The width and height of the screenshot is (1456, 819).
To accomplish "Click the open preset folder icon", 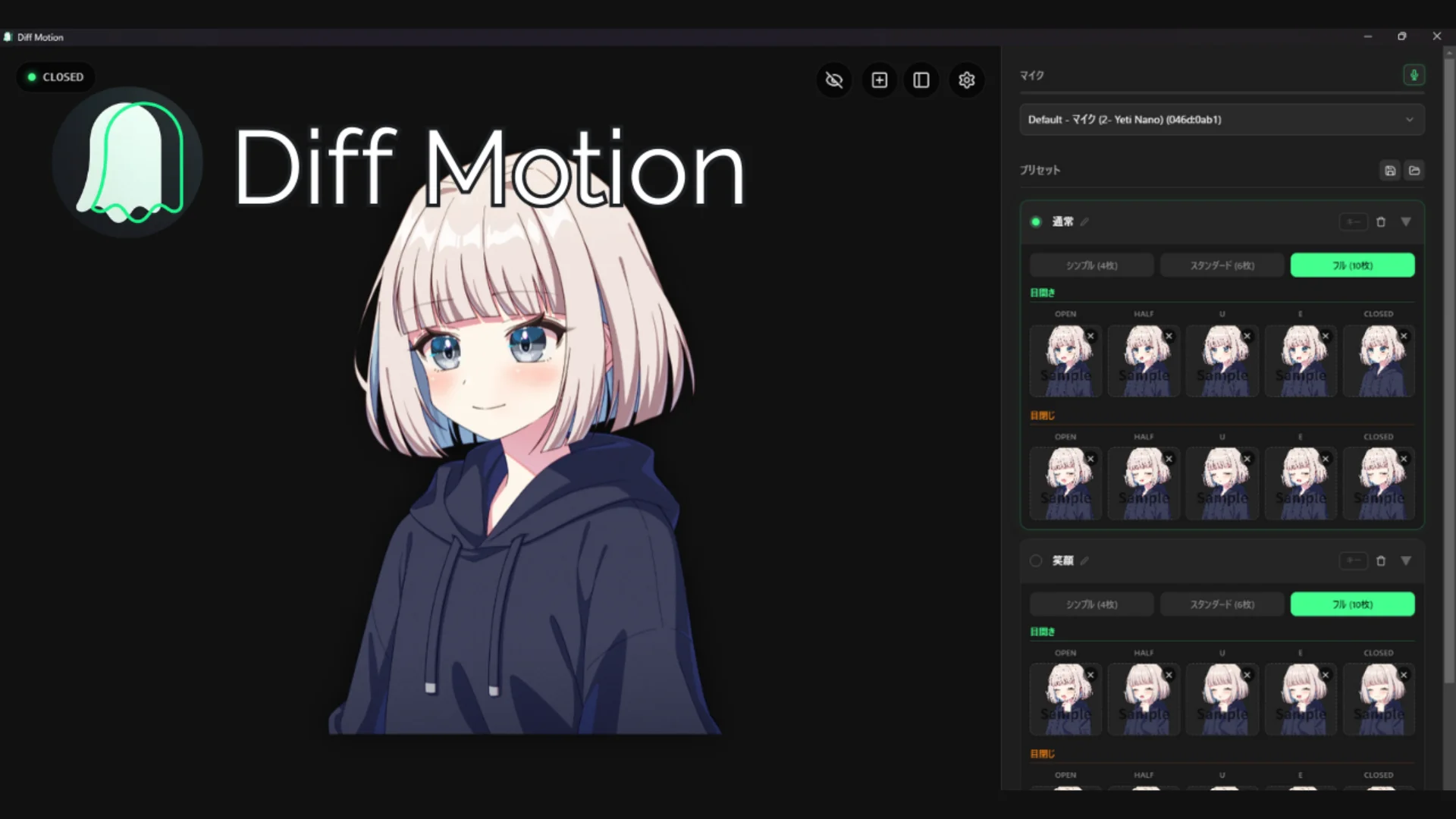I will click(x=1414, y=171).
